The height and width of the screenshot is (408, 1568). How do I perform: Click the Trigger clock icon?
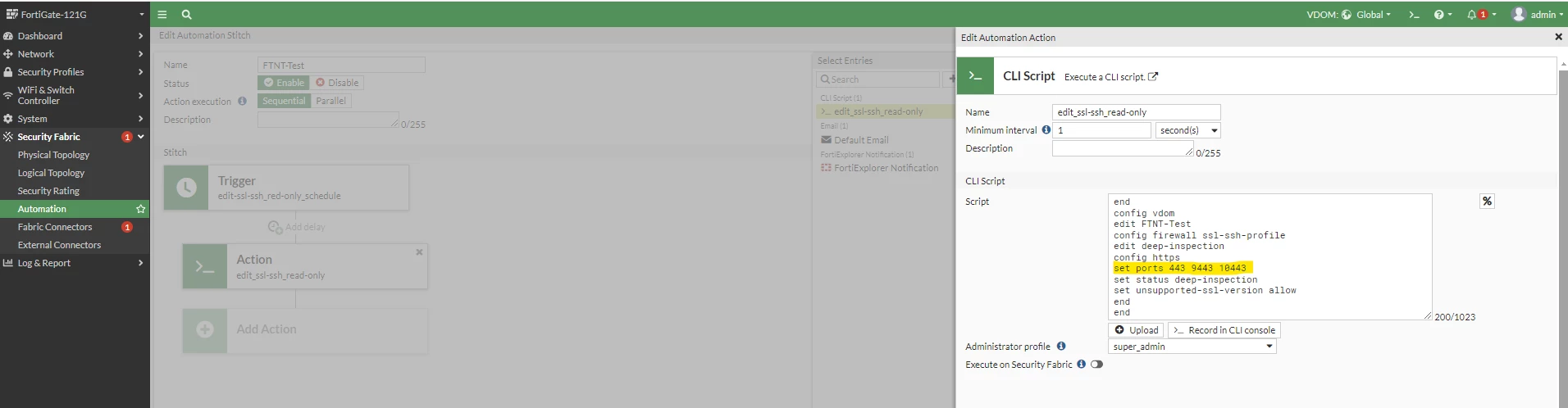pos(186,188)
